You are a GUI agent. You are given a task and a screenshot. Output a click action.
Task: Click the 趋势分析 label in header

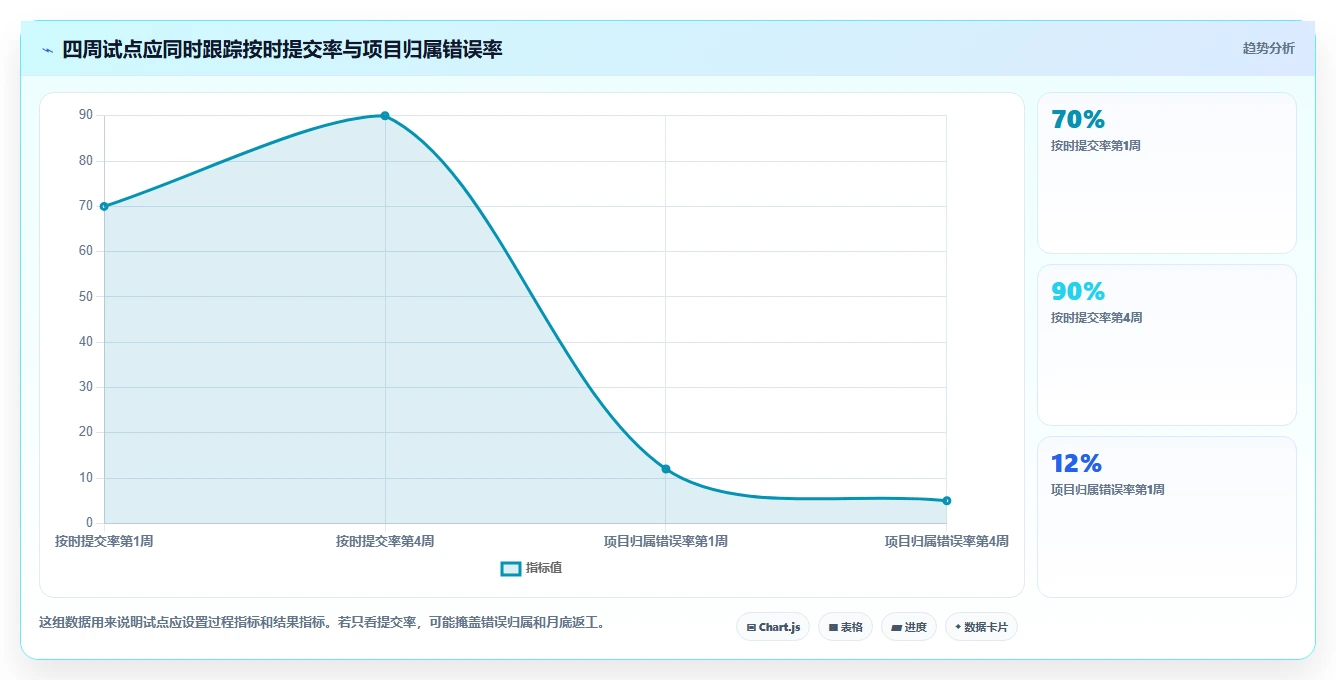coord(1268,48)
